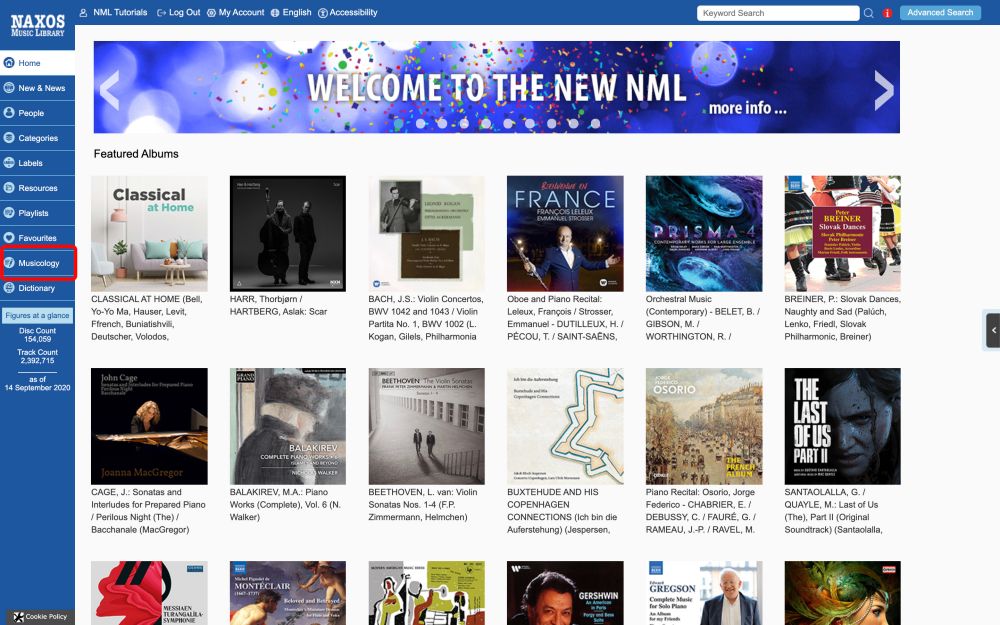Click the Advanced Search button
Image resolution: width=1000 pixels, height=625 pixels.
coord(940,13)
